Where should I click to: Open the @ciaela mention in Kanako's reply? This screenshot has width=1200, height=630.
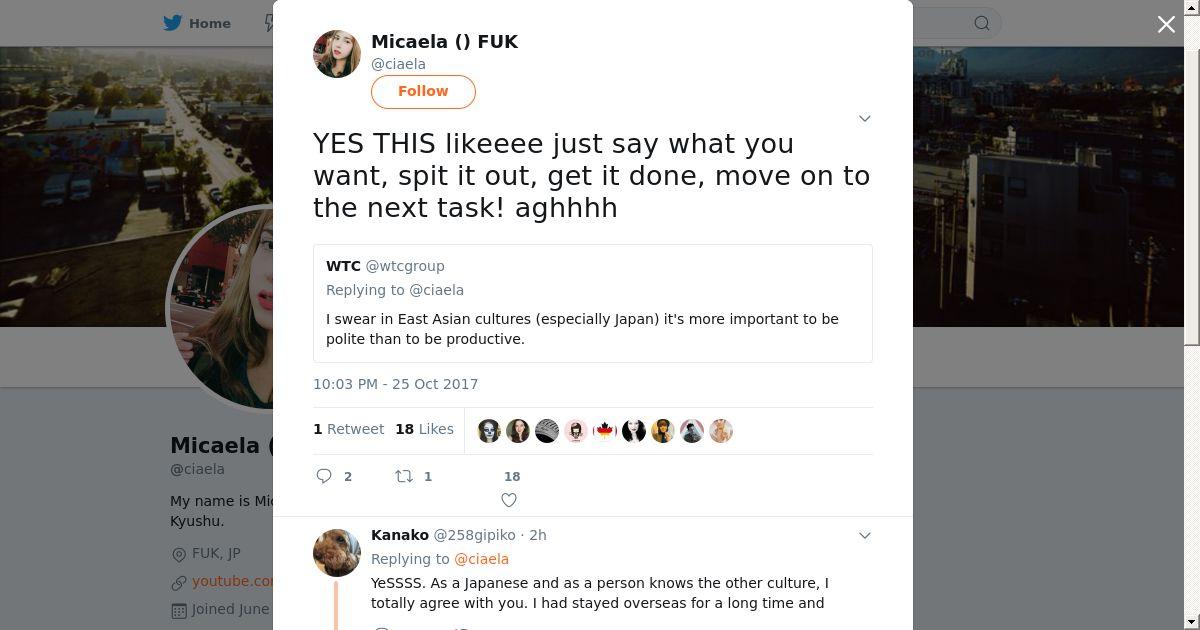pyautogui.click(x=481, y=559)
